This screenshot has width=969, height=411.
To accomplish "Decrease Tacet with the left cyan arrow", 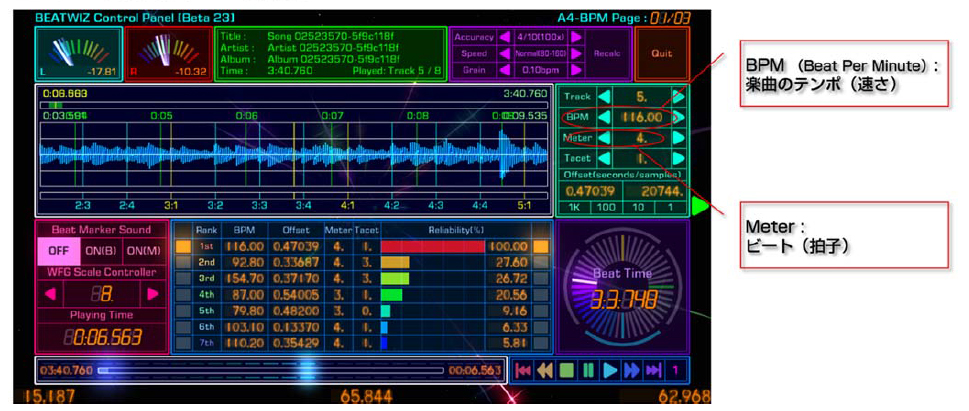I will pos(604,158).
